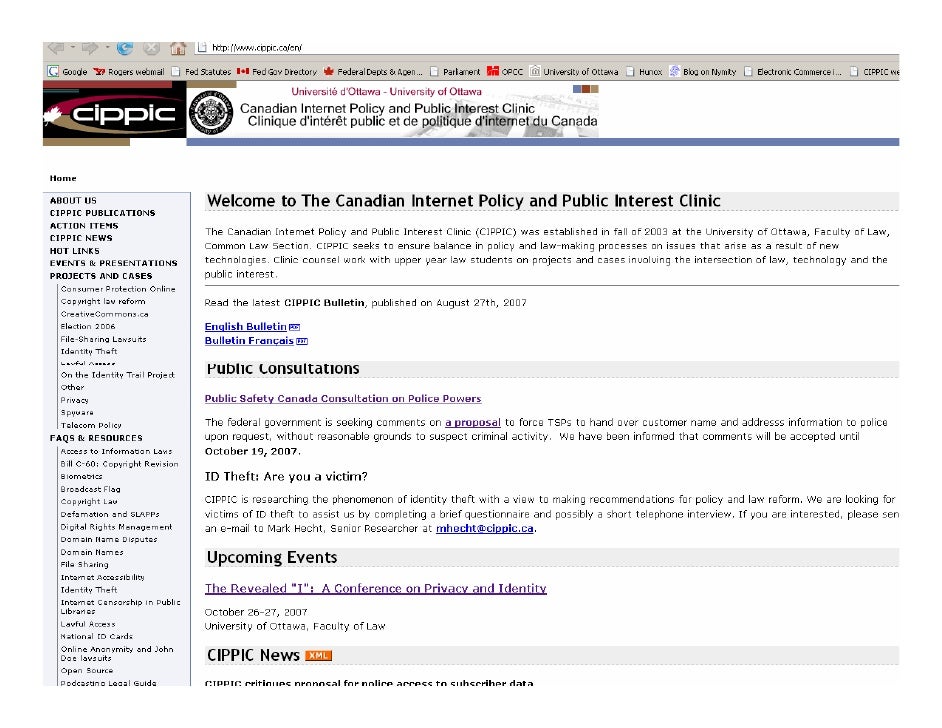This screenshot has height=728, width=942.
Task: Click the University of Ottawa crest
Action: coord(210,112)
